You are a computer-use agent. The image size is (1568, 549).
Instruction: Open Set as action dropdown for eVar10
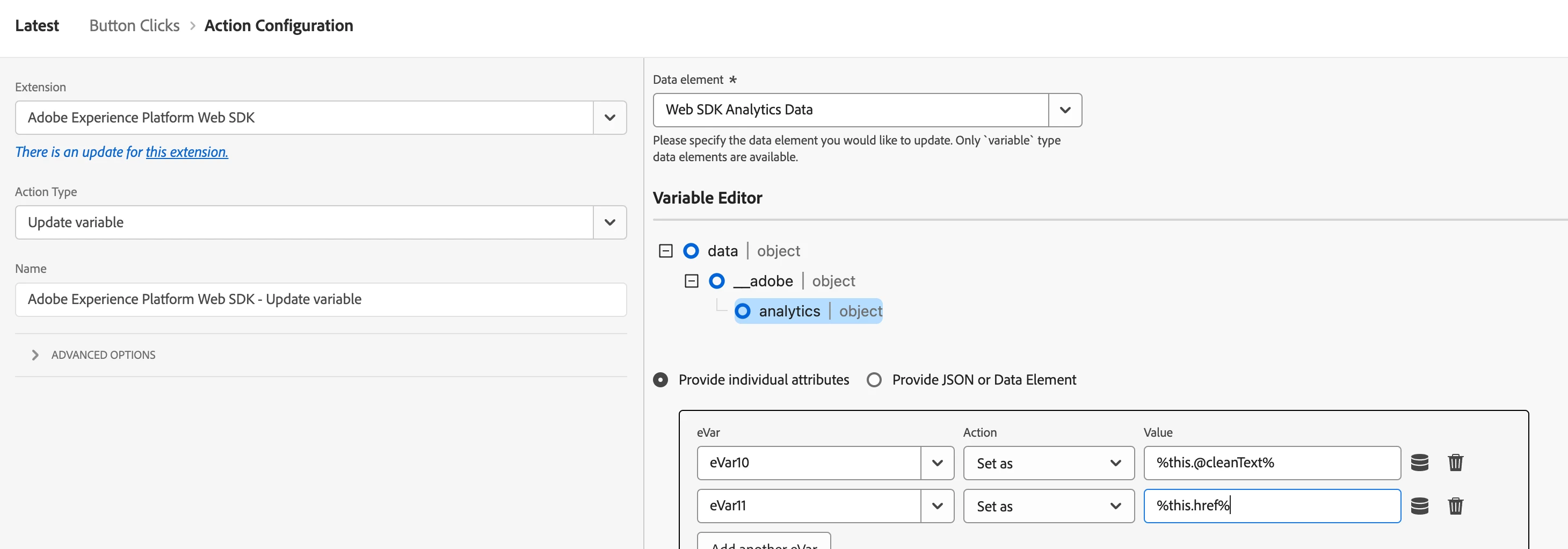1049,463
